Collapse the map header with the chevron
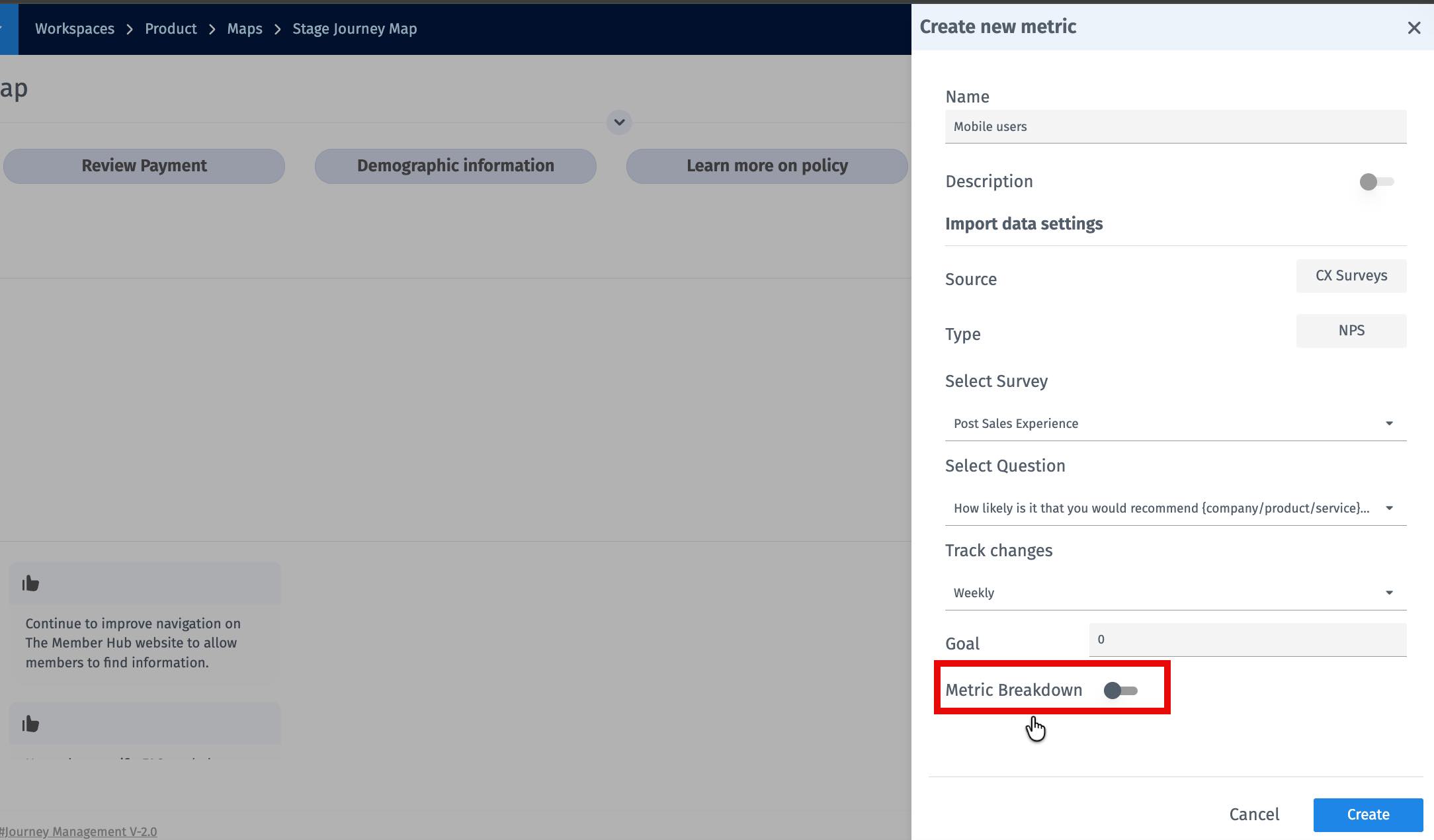The image size is (1434, 840). [618, 122]
